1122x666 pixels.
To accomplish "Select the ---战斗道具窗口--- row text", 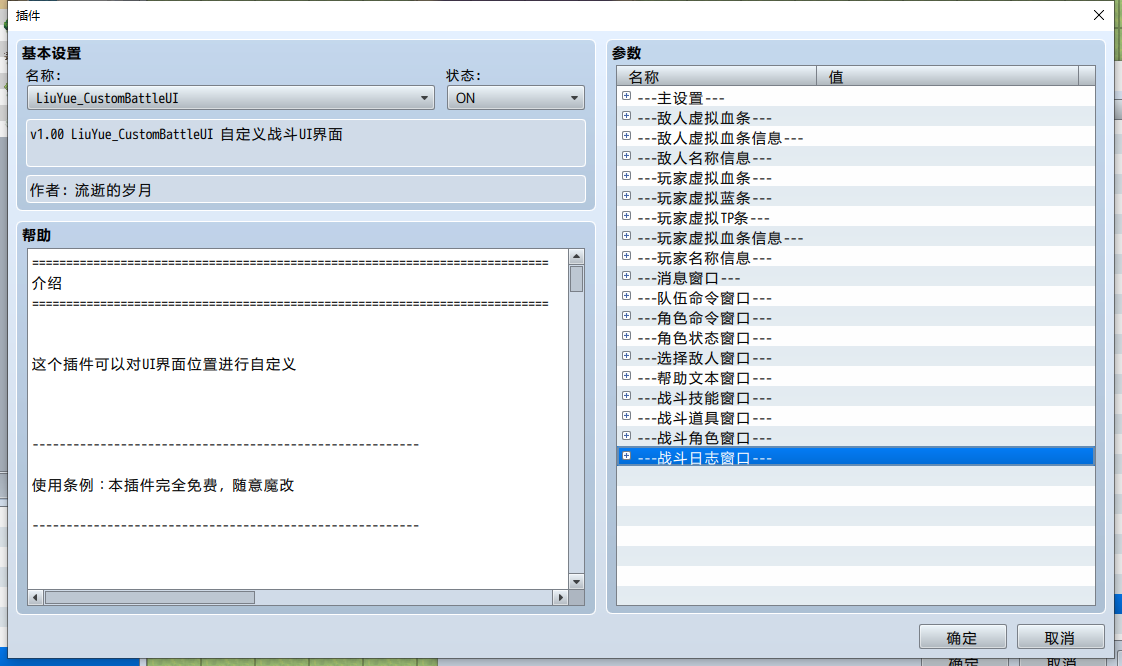I will tap(704, 418).
